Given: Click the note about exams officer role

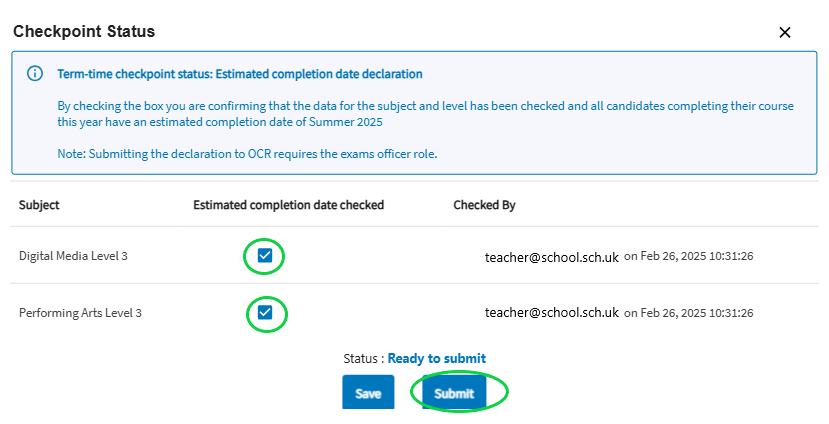Looking at the screenshot, I should tap(247, 154).
